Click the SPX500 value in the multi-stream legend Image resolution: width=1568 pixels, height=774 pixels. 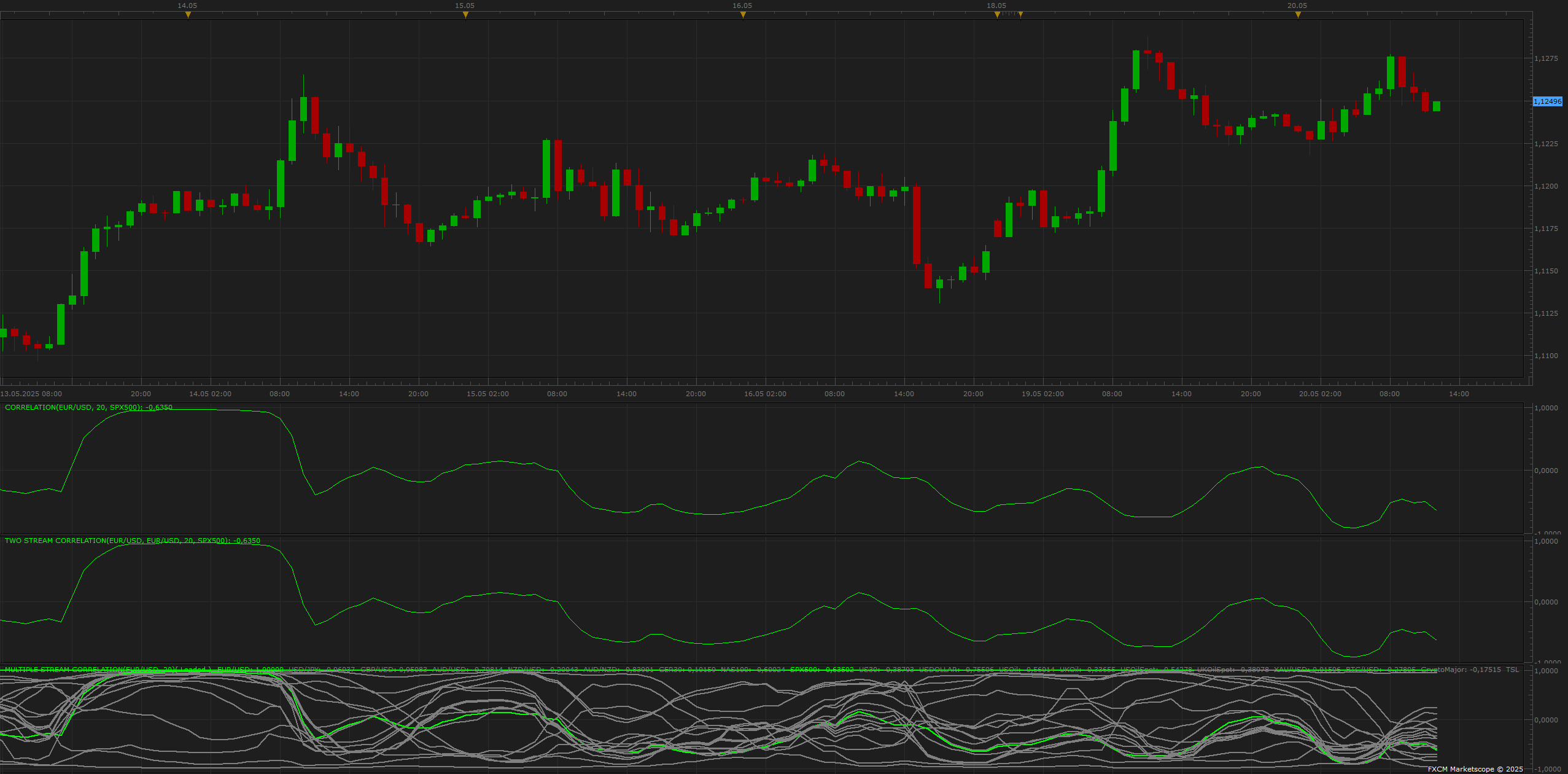[x=821, y=670]
